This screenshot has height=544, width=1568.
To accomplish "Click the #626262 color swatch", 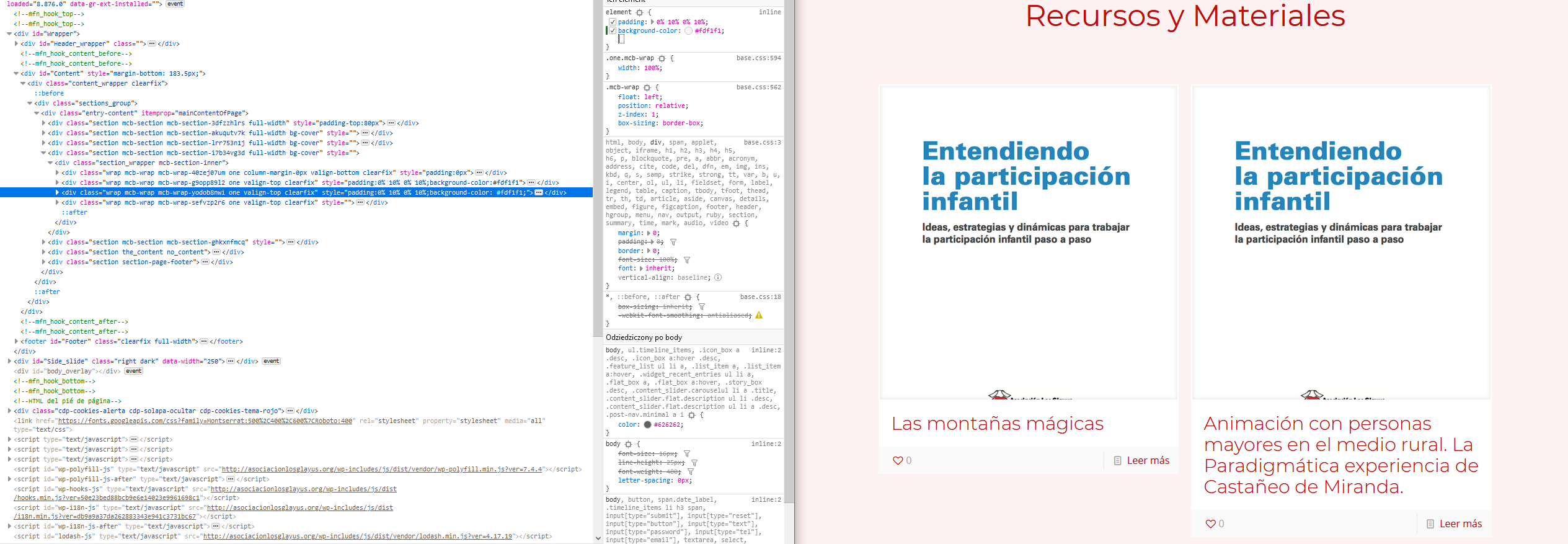I will [x=647, y=425].
